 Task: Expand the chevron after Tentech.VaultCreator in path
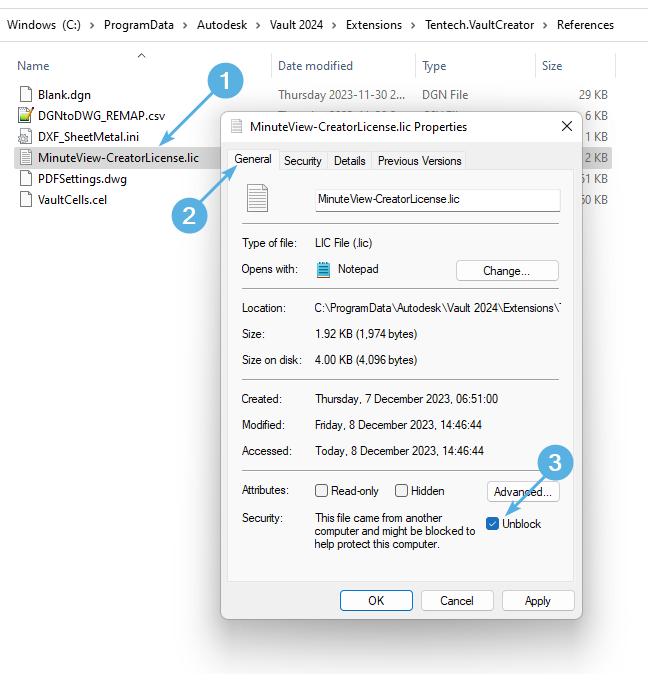click(545, 25)
